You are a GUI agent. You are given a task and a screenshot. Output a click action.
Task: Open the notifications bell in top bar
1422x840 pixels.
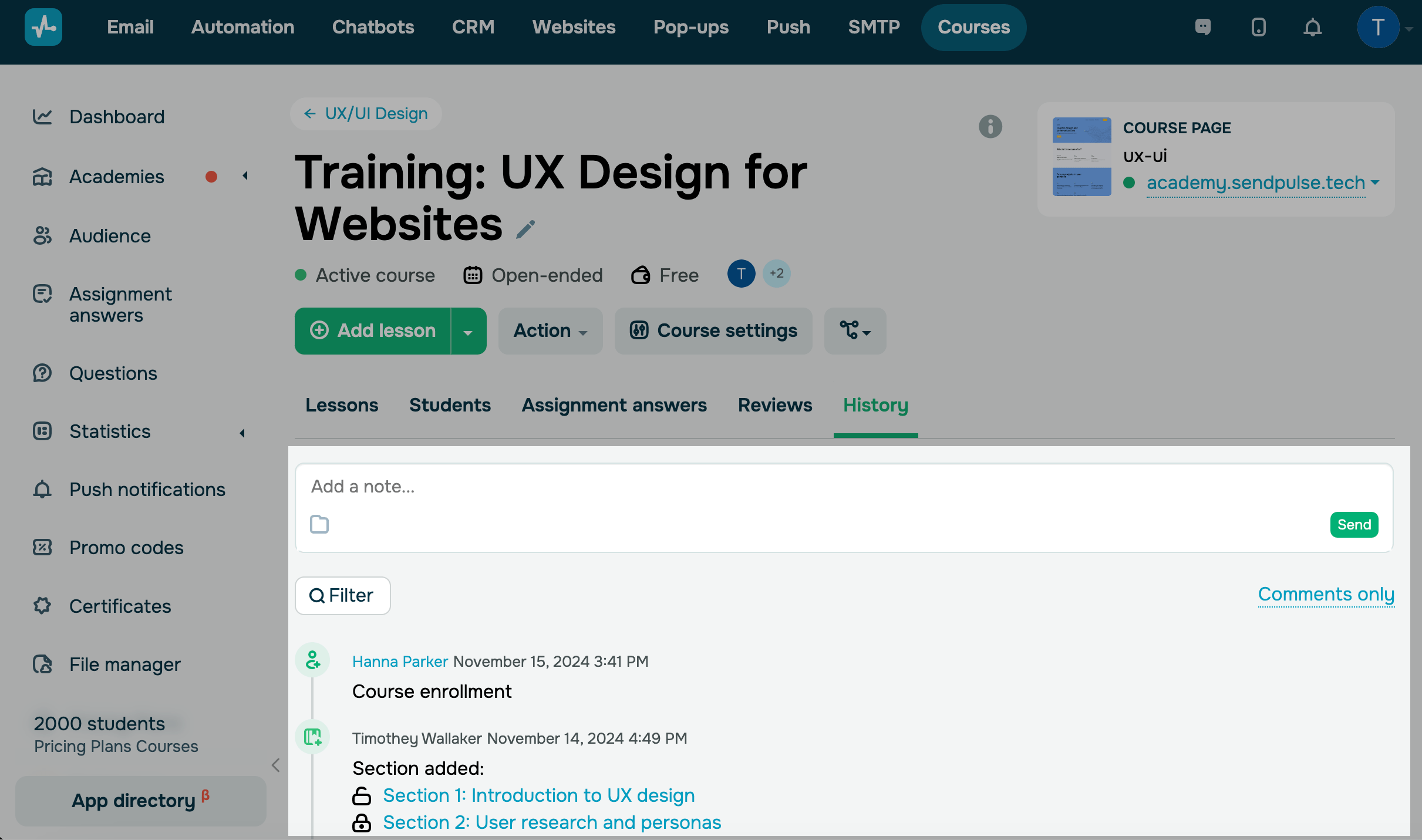[x=1312, y=28]
